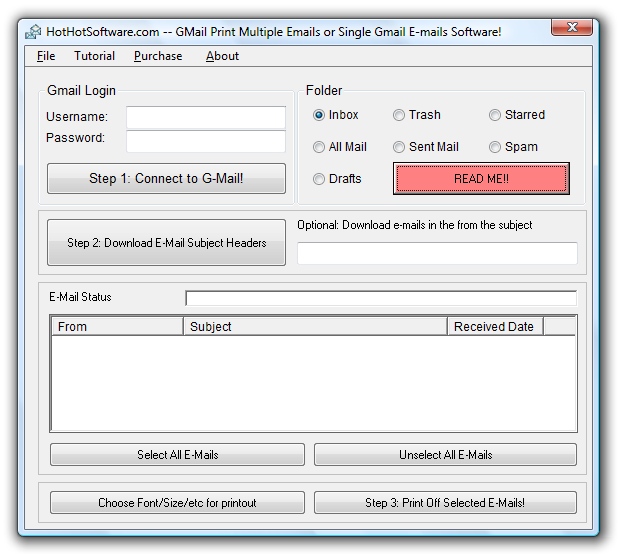Select the Inbox folder radio button
The image size is (620, 554).
click(x=319, y=115)
